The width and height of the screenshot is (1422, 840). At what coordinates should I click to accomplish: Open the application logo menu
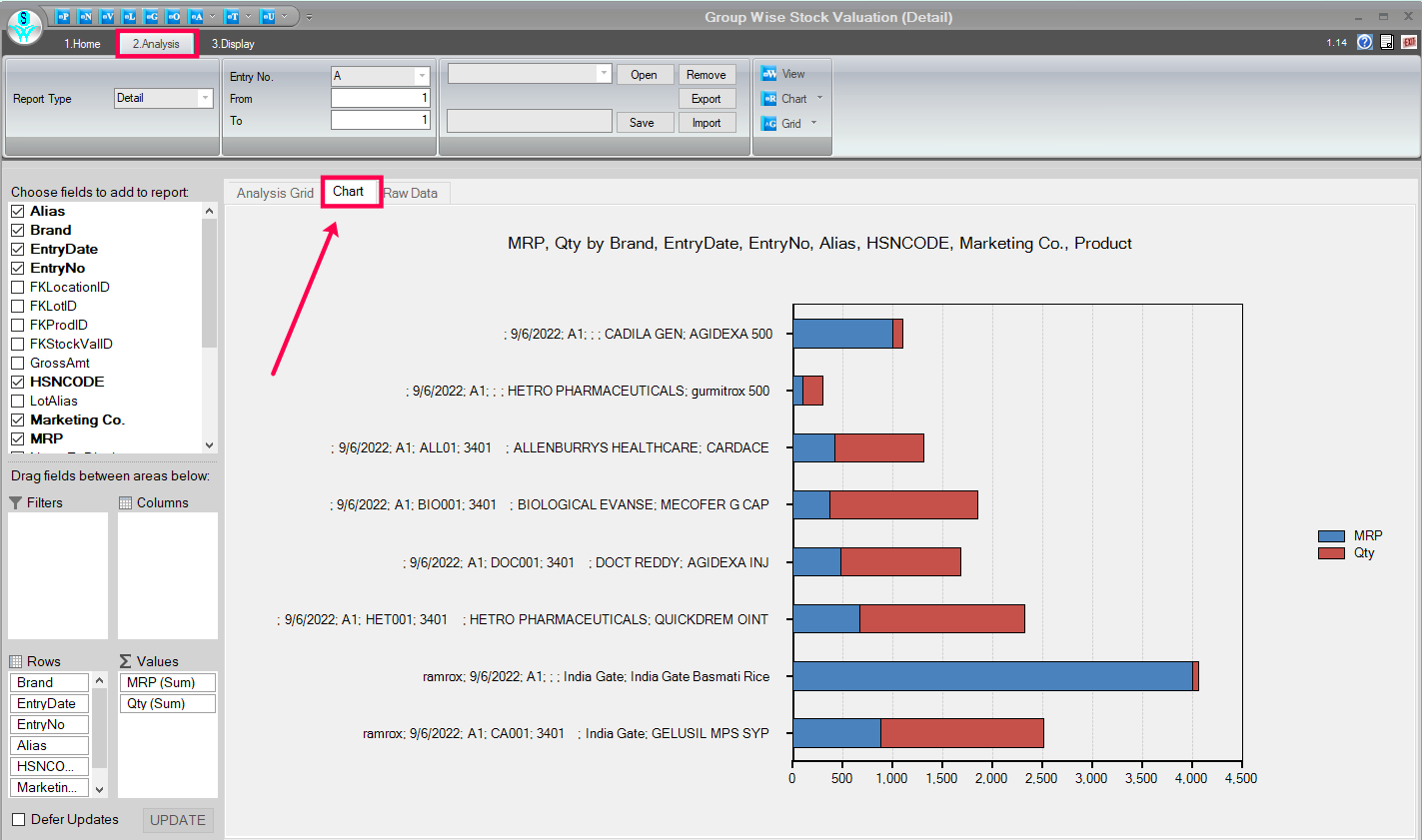(x=24, y=26)
